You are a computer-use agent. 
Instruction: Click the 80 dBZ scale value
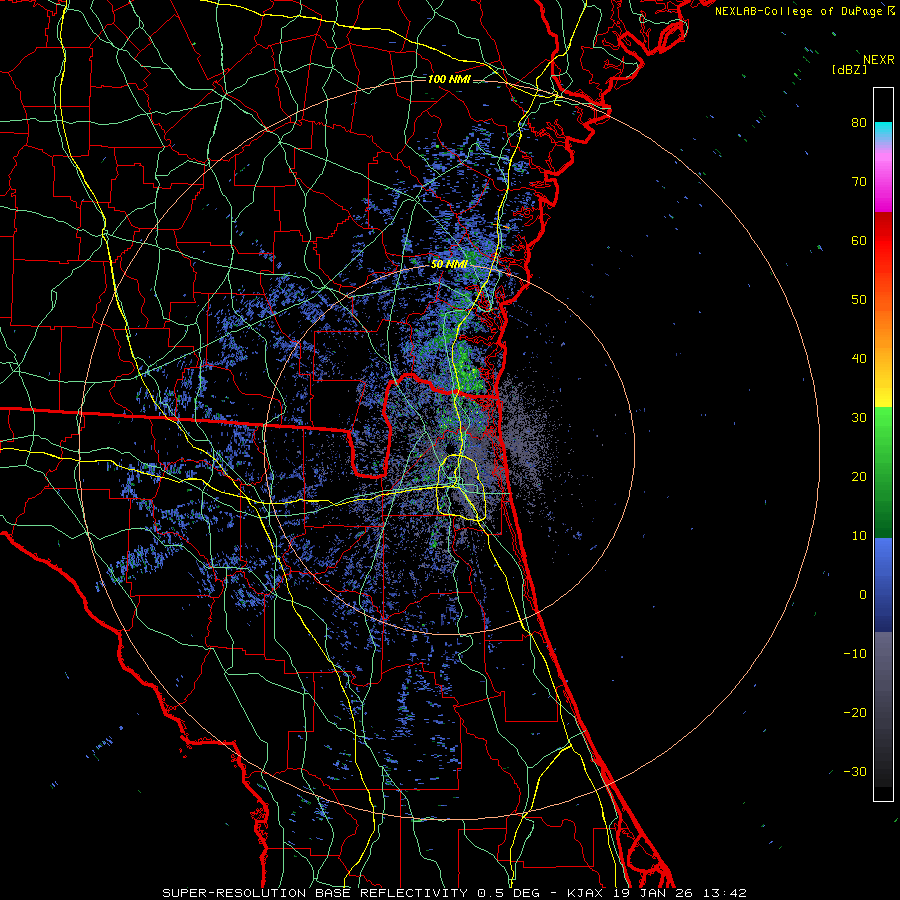[859, 123]
